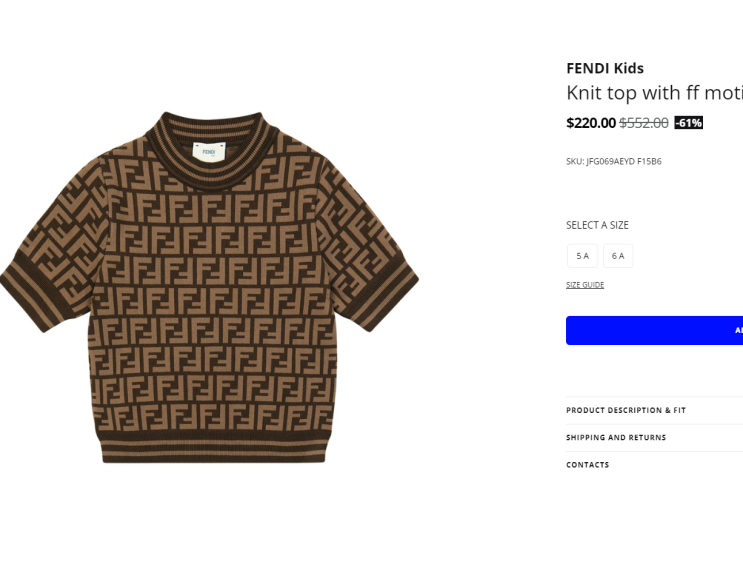Click the striped bottom hem of the sweater

pyautogui.click(x=214, y=447)
